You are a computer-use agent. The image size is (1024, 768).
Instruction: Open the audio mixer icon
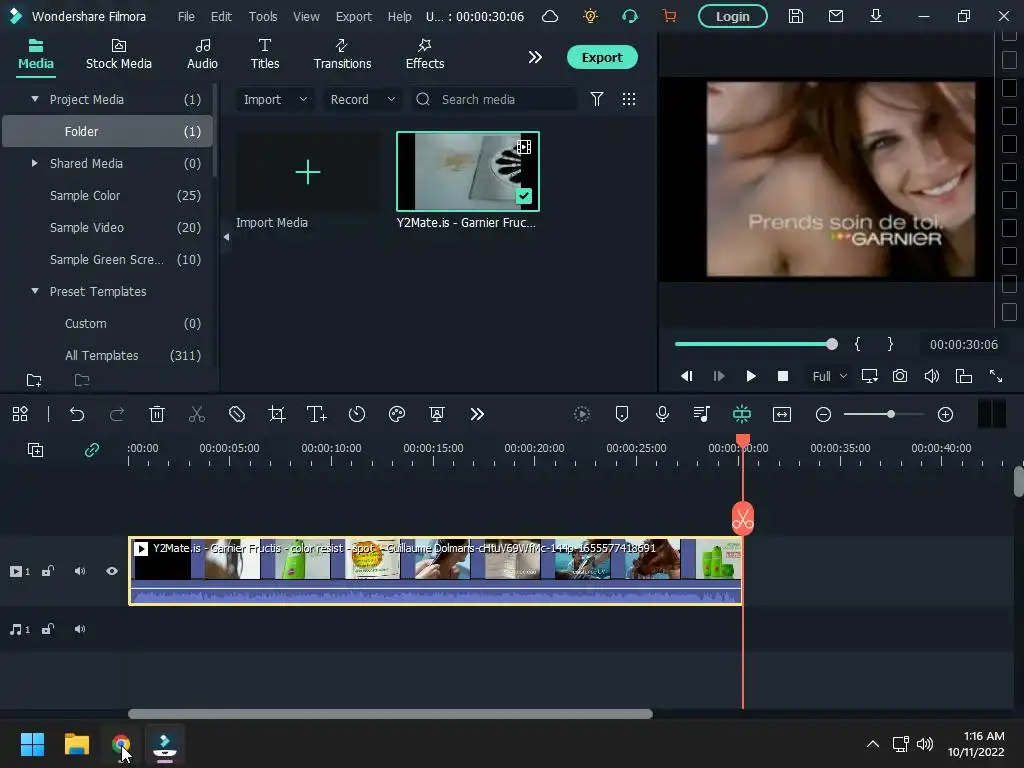point(702,414)
